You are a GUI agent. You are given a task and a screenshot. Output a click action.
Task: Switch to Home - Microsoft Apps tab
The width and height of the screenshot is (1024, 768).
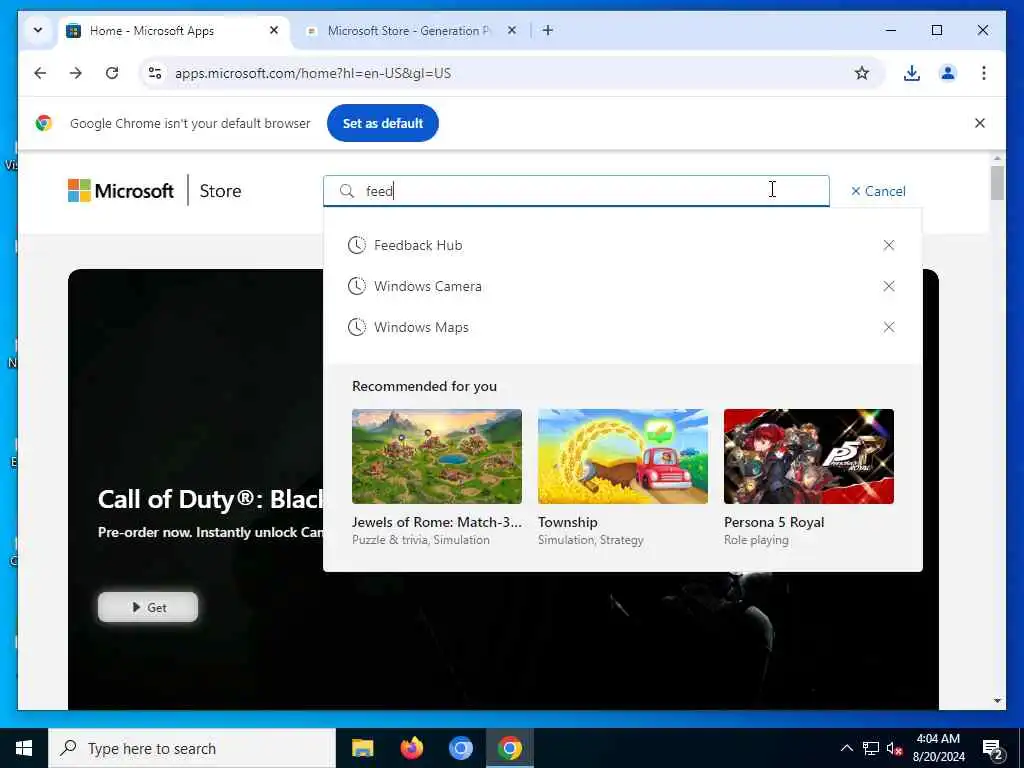click(173, 31)
